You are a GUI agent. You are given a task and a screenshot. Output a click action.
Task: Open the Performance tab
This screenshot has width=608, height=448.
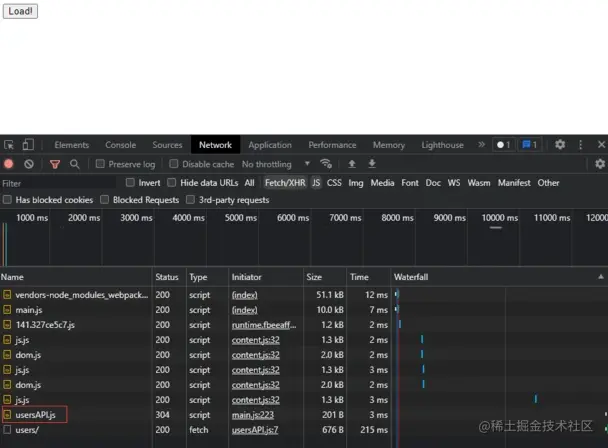(332, 145)
